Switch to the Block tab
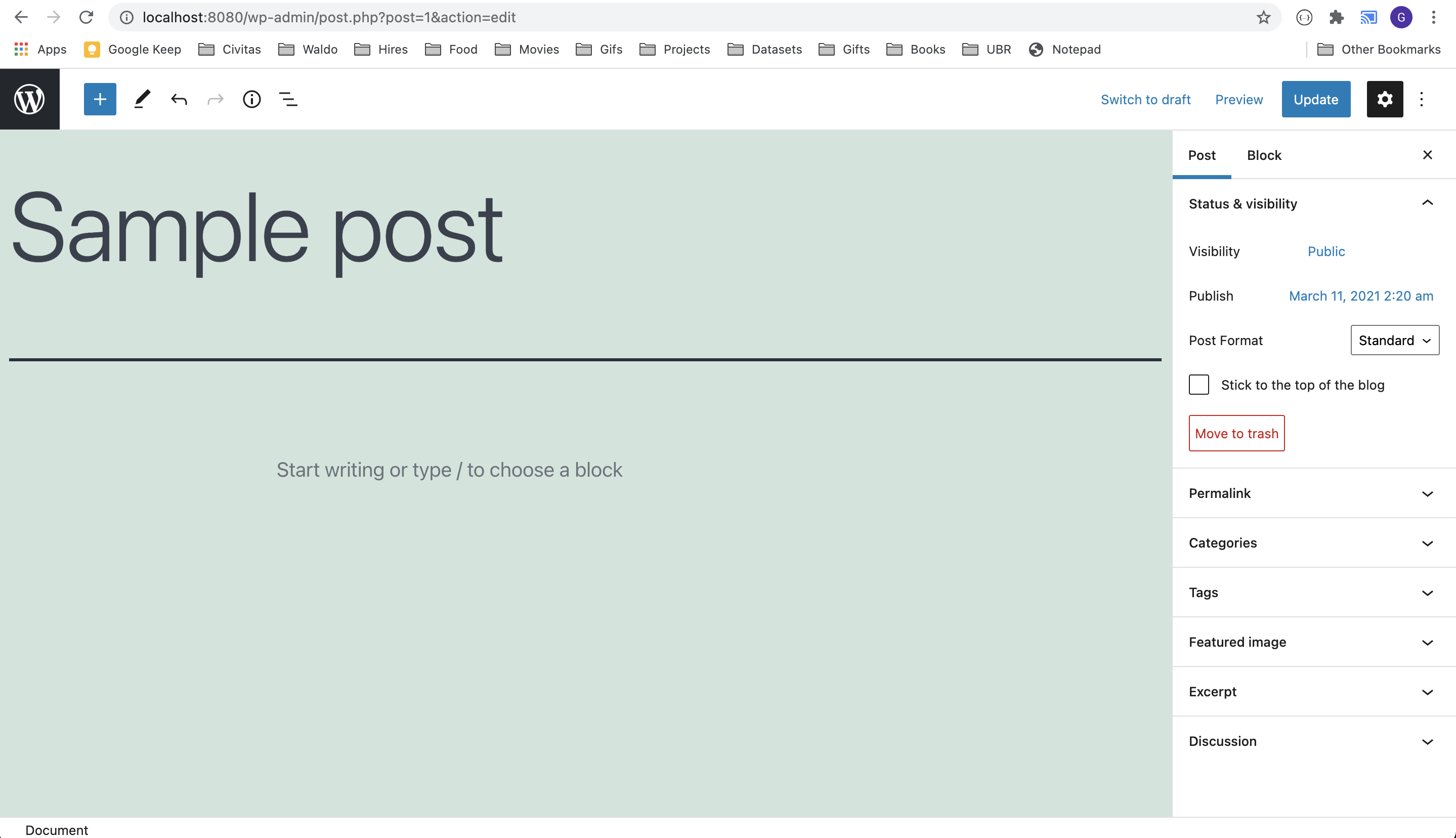 click(x=1263, y=155)
